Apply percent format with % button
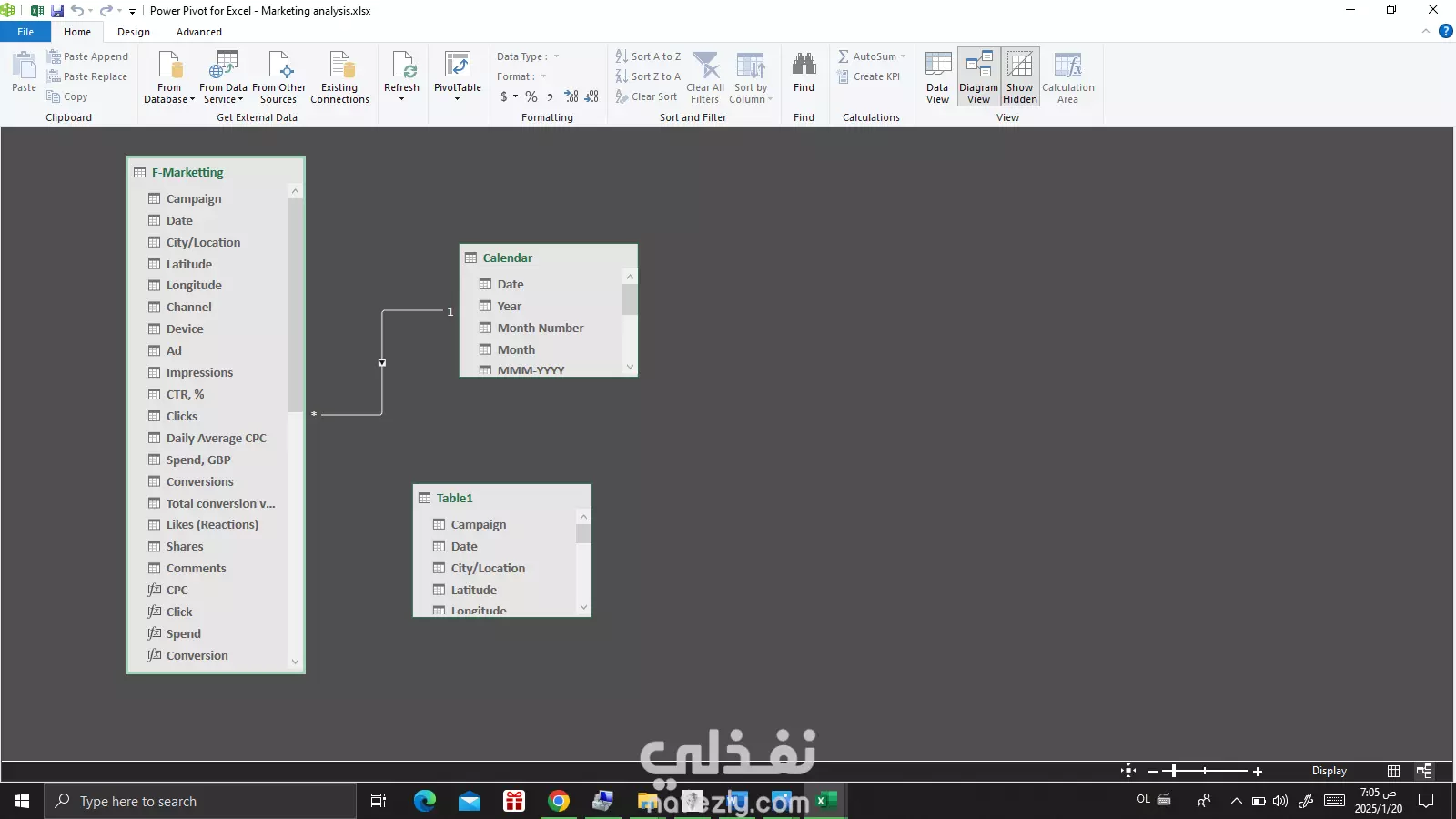 [x=531, y=96]
